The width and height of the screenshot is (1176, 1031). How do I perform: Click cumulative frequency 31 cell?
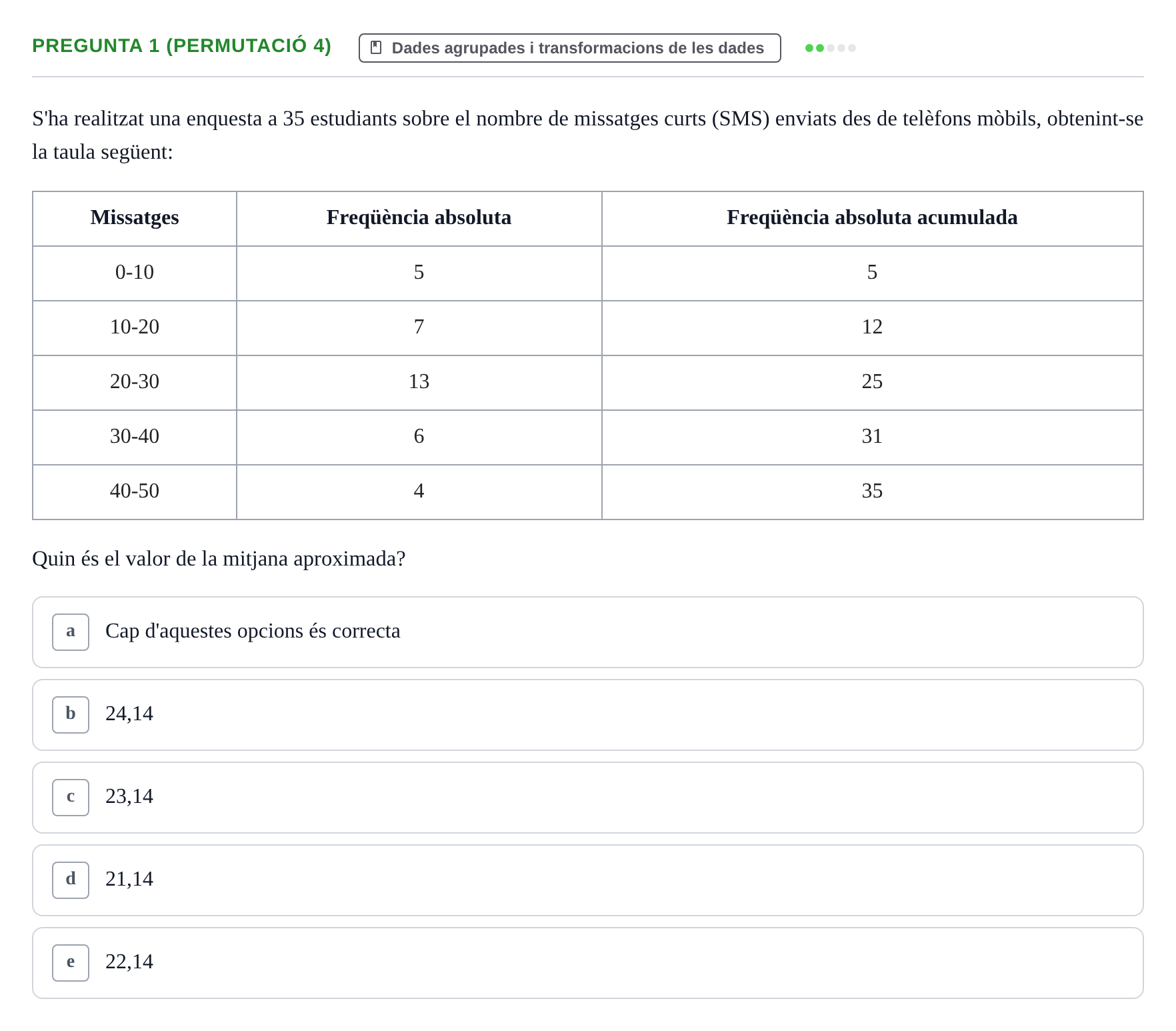pos(873,437)
